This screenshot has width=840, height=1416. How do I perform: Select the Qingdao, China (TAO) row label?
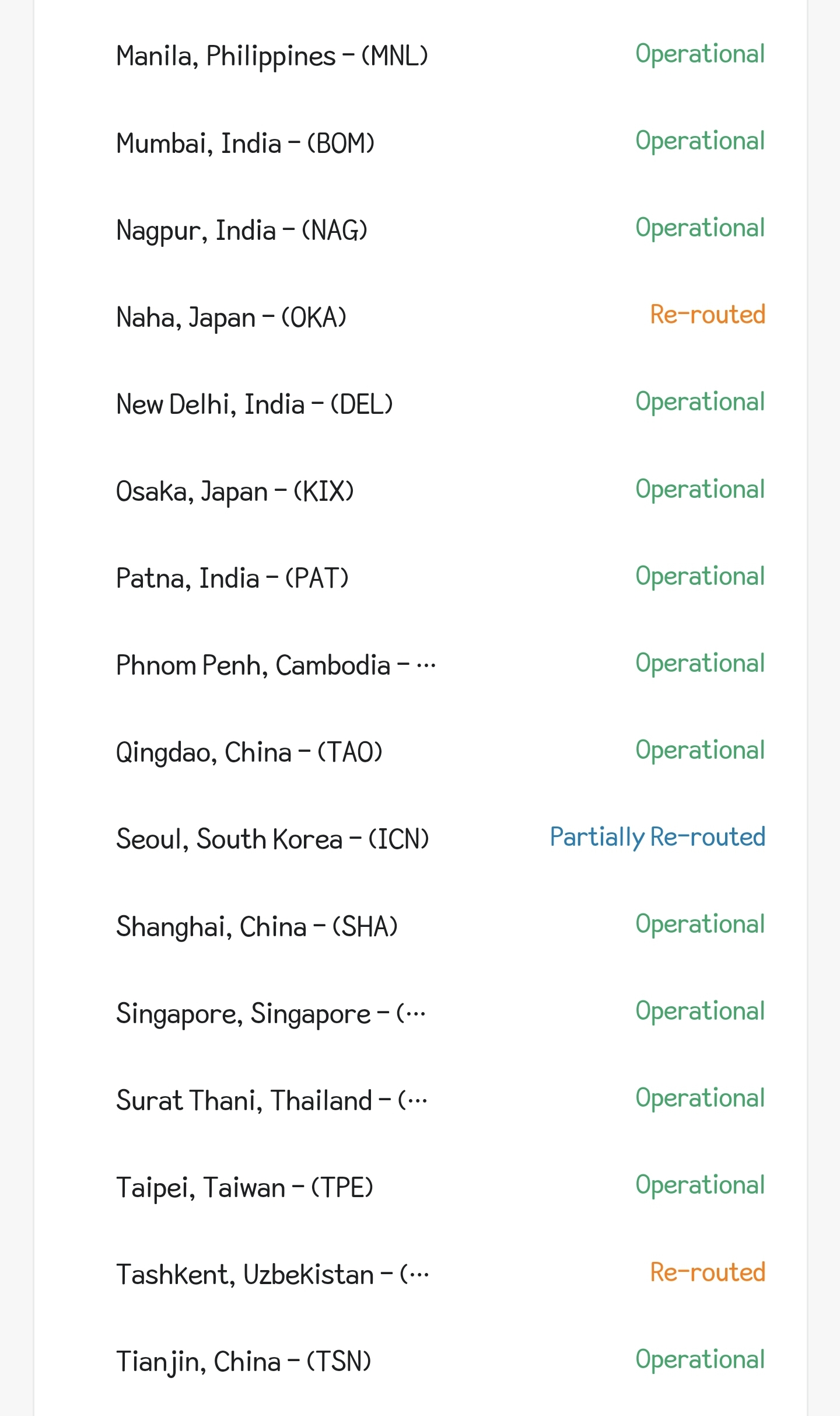[x=249, y=752]
